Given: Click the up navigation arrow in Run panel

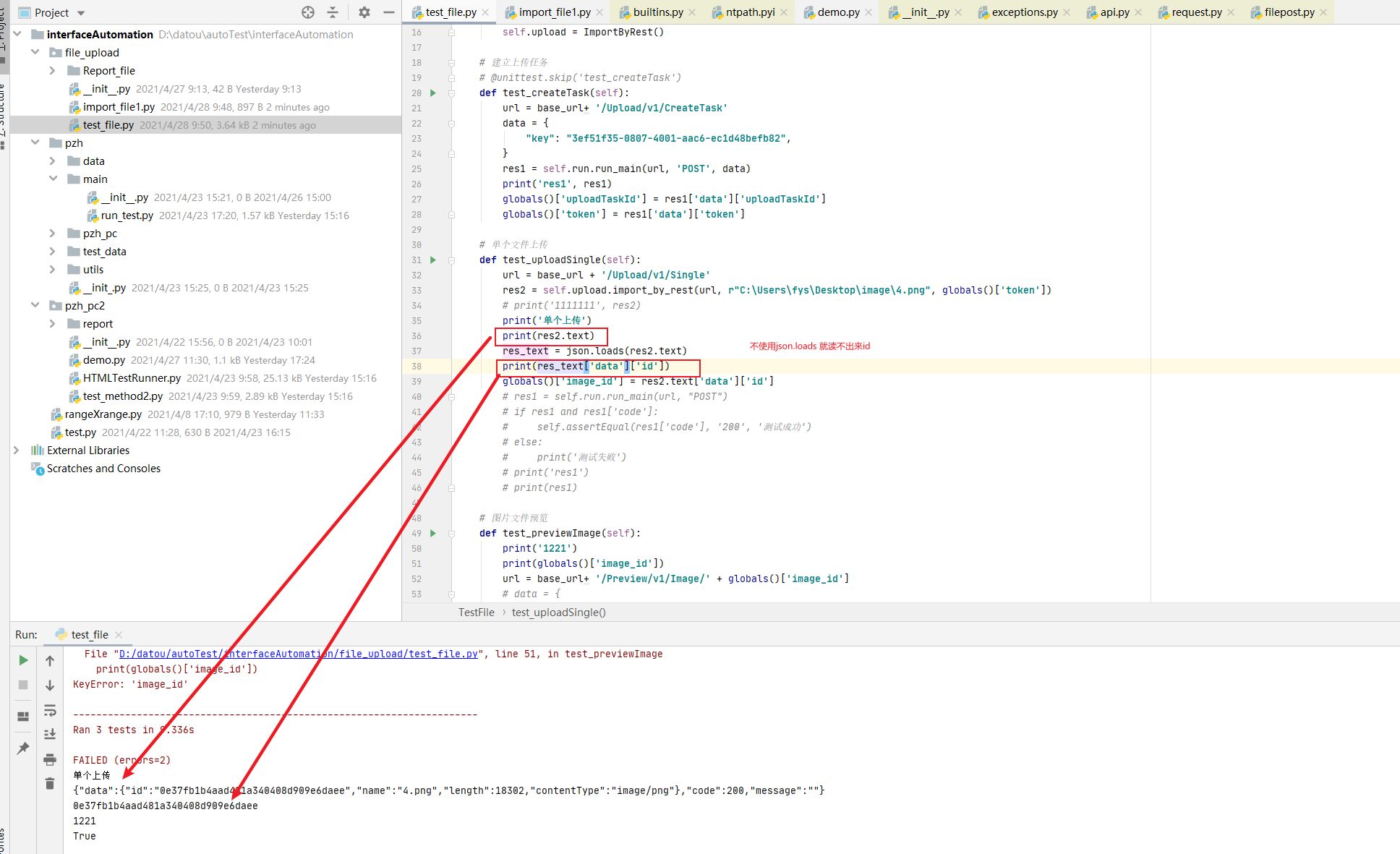Looking at the screenshot, I should point(49,660).
